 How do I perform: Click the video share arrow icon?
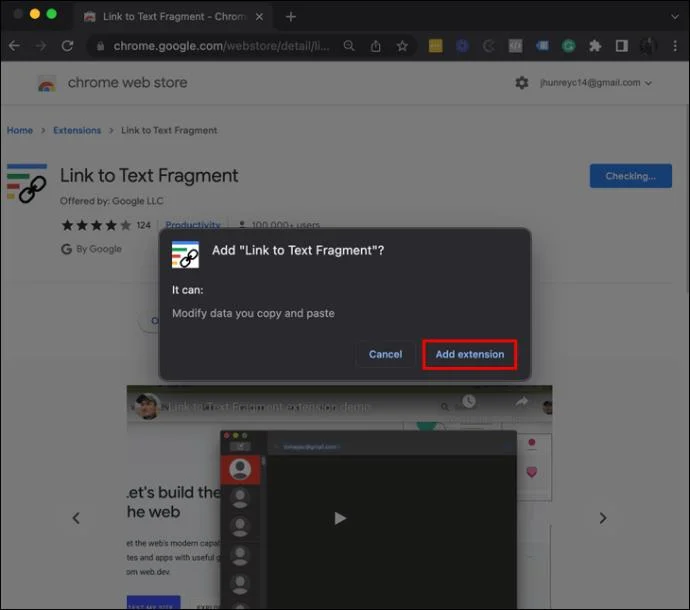click(x=521, y=401)
